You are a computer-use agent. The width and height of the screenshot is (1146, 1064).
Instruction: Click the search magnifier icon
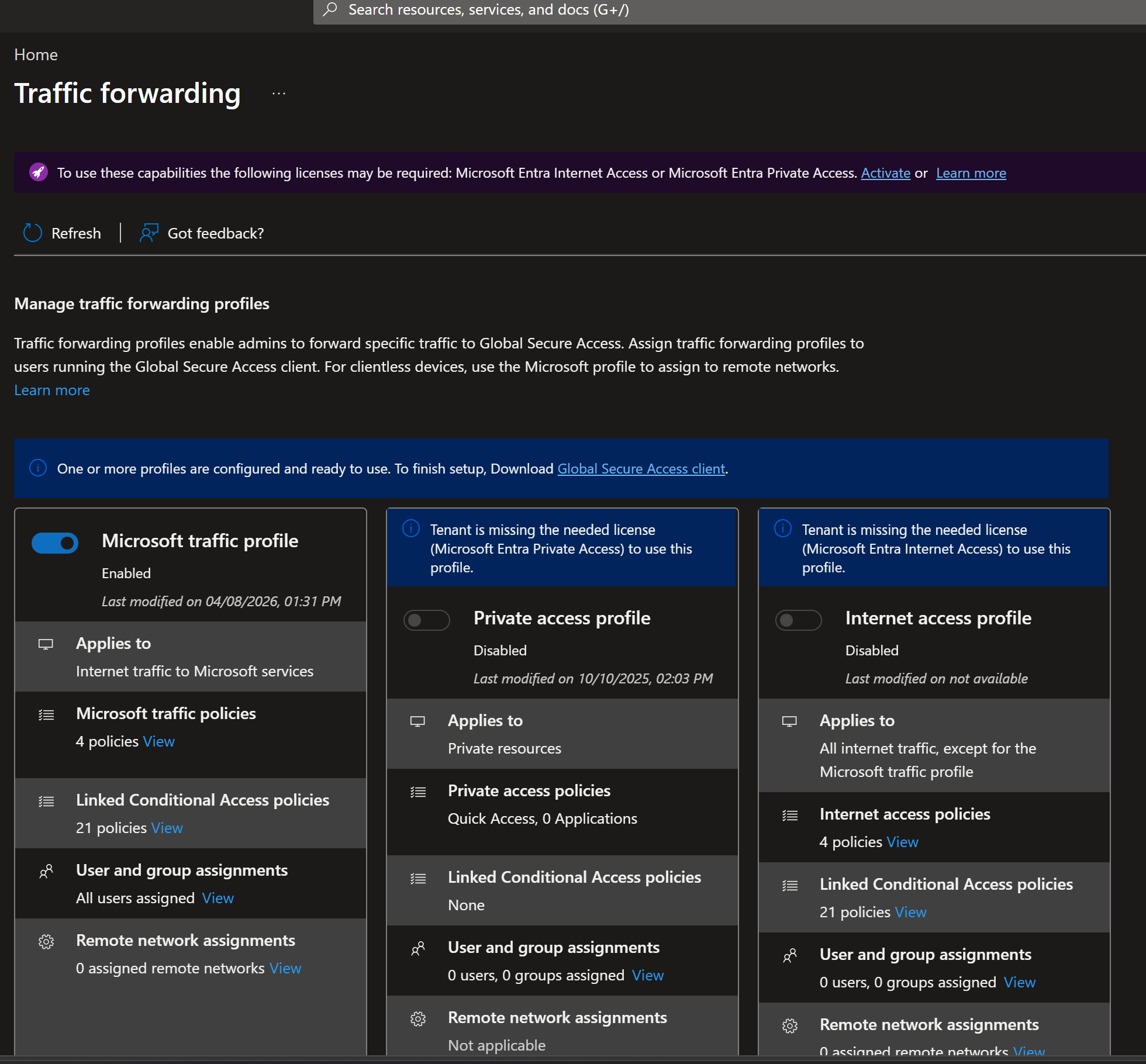pos(330,9)
